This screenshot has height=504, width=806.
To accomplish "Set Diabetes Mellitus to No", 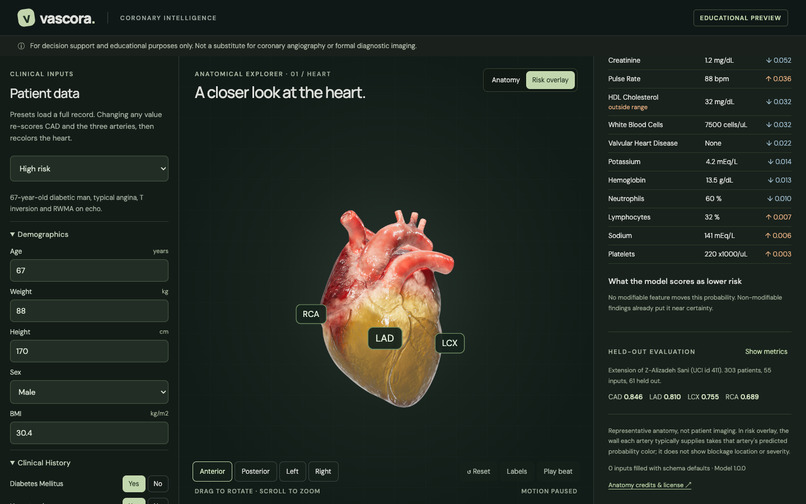I will pyautogui.click(x=158, y=483).
